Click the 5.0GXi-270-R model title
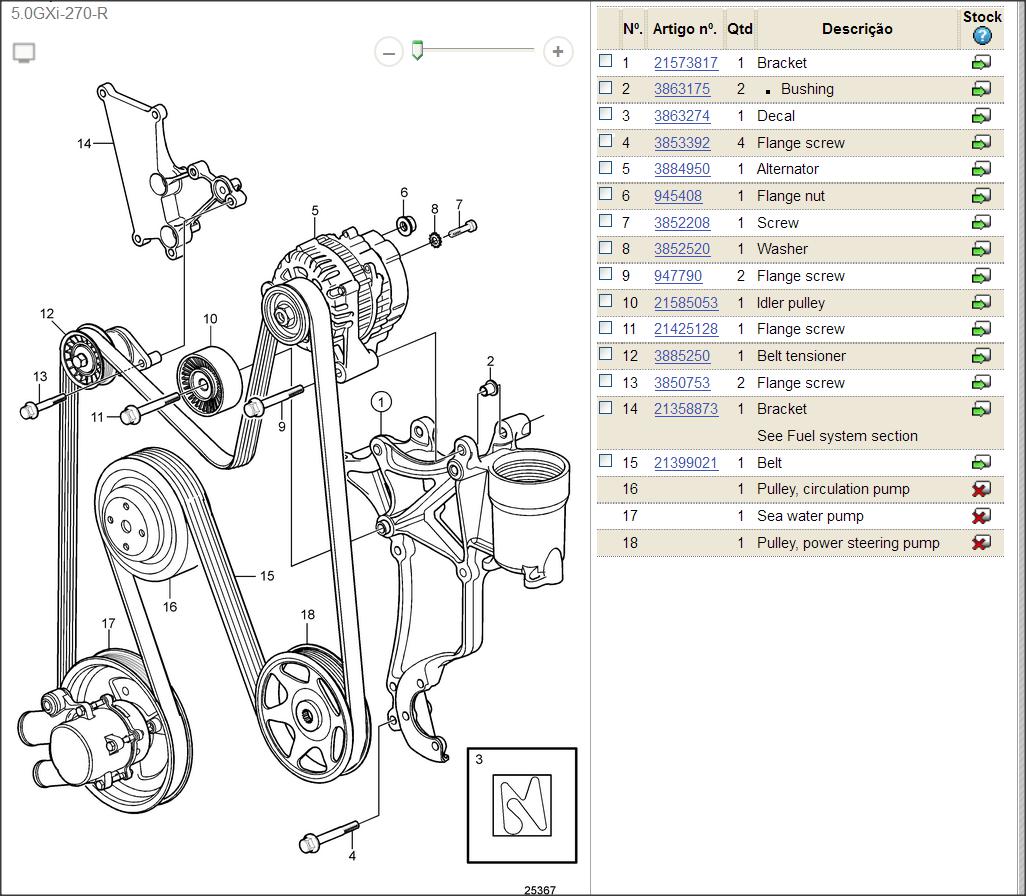Screen dimensions: 1026x896 [x=60, y=13]
